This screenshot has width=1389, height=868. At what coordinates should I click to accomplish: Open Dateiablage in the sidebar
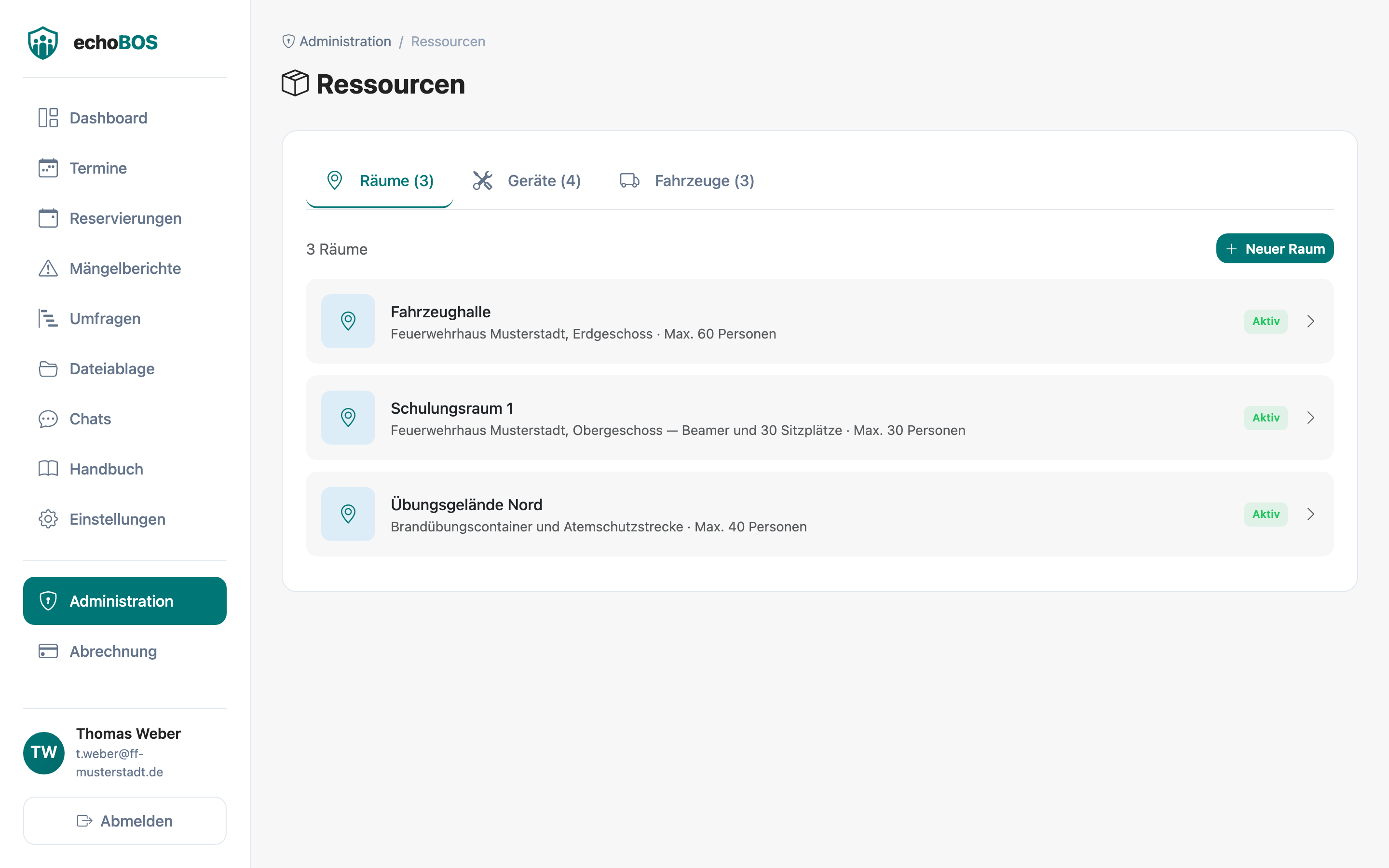(x=124, y=368)
